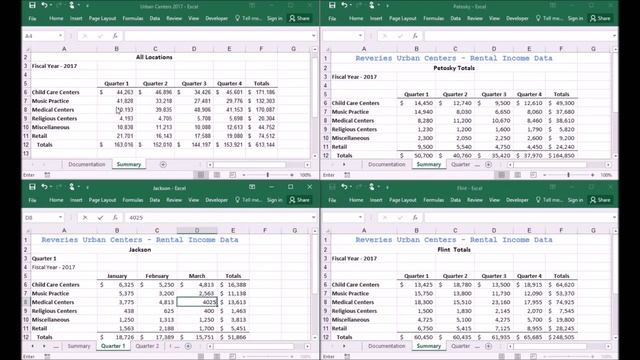The image size is (640, 360).
Task: Add new sheet in Petosky window
Action: pos(488,164)
